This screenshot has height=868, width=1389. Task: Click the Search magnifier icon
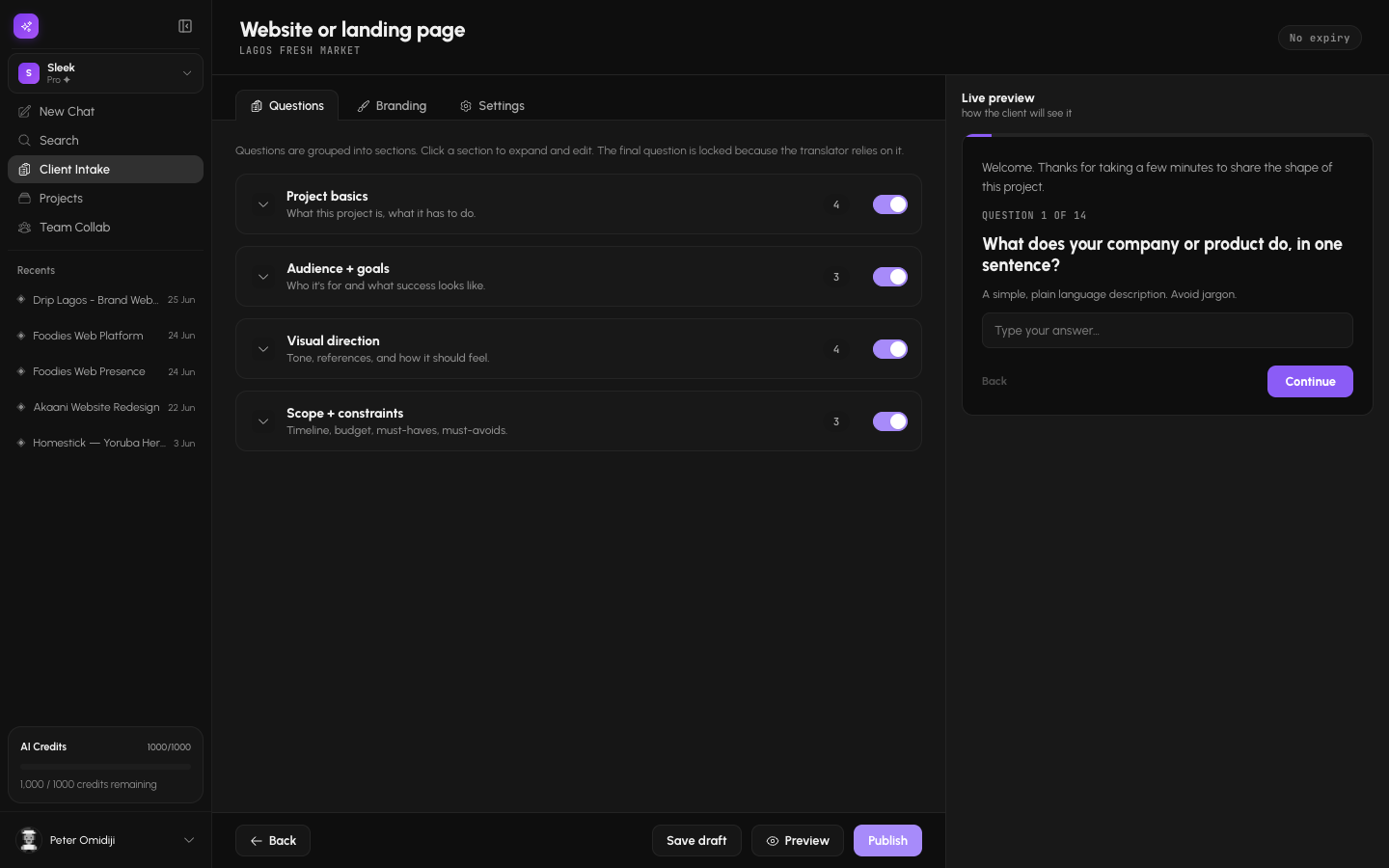pyautogui.click(x=25, y=141)
